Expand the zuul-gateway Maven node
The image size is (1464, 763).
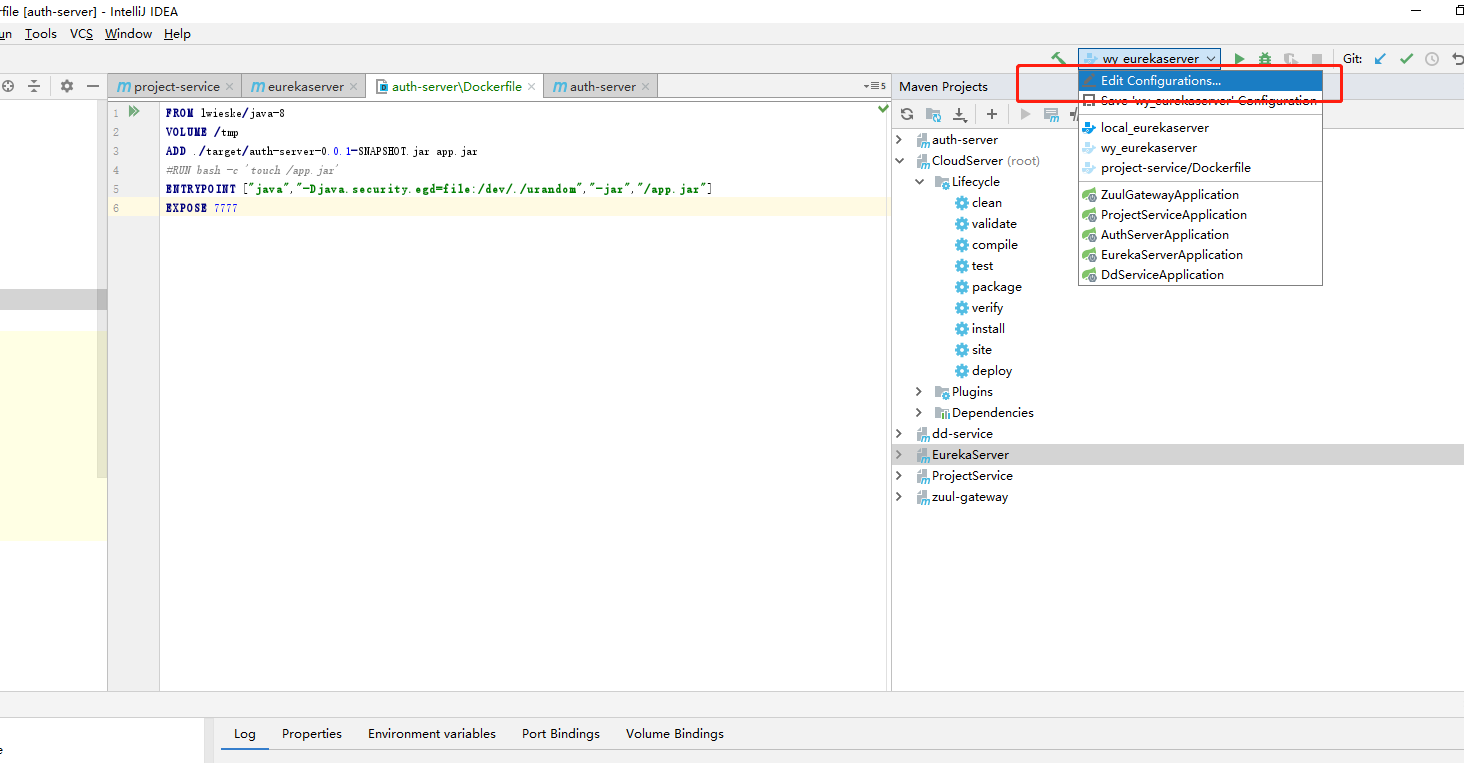click(898, 497)
